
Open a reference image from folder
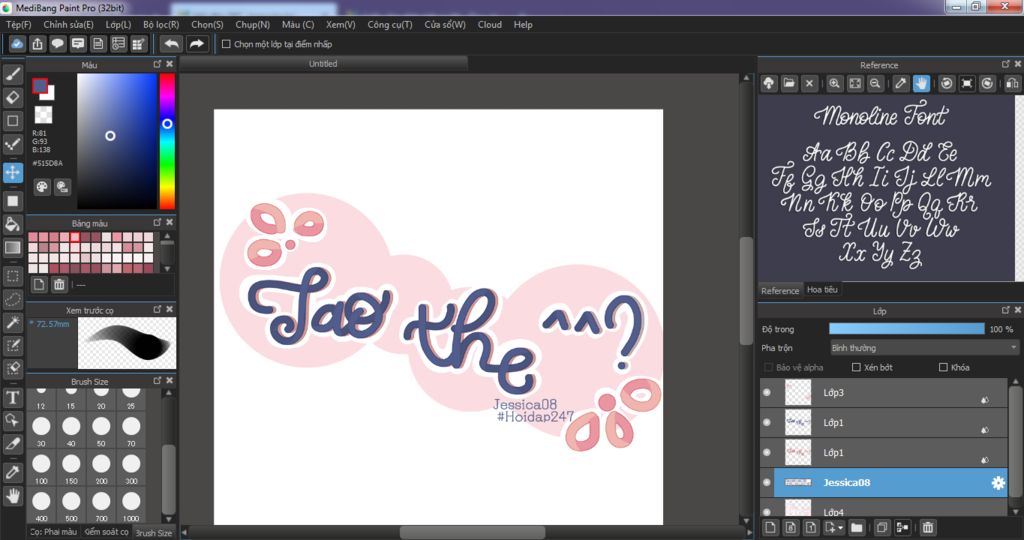click(x=789, y=84)
